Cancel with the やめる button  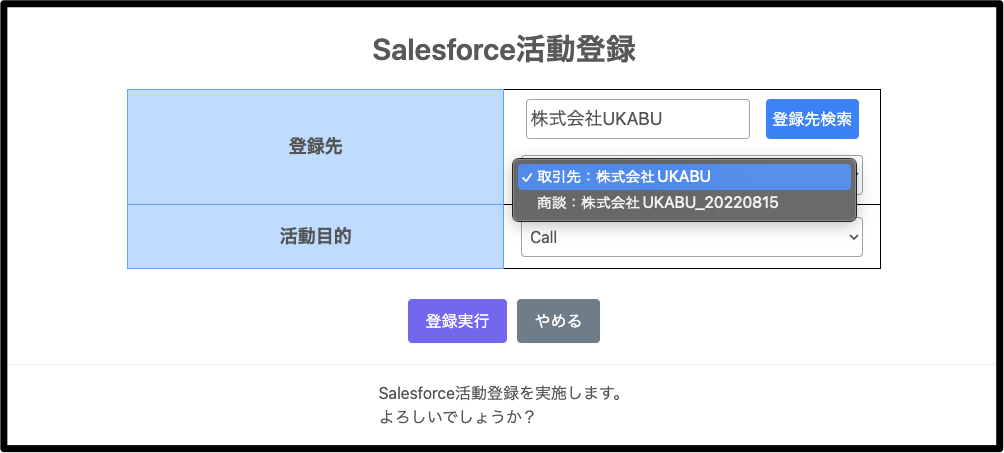point(558,321)
